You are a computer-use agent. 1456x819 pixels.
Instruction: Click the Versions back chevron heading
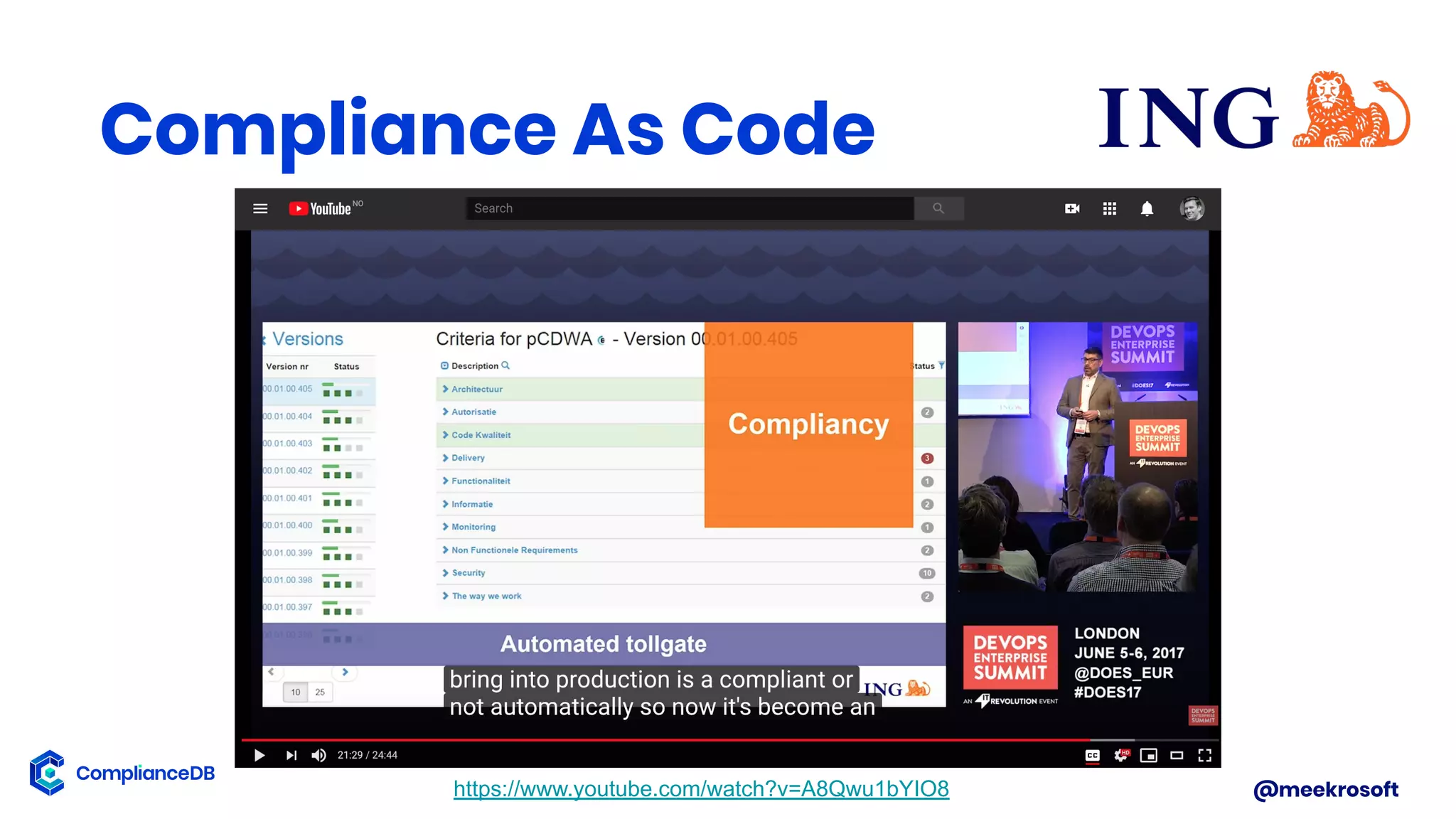304,339
